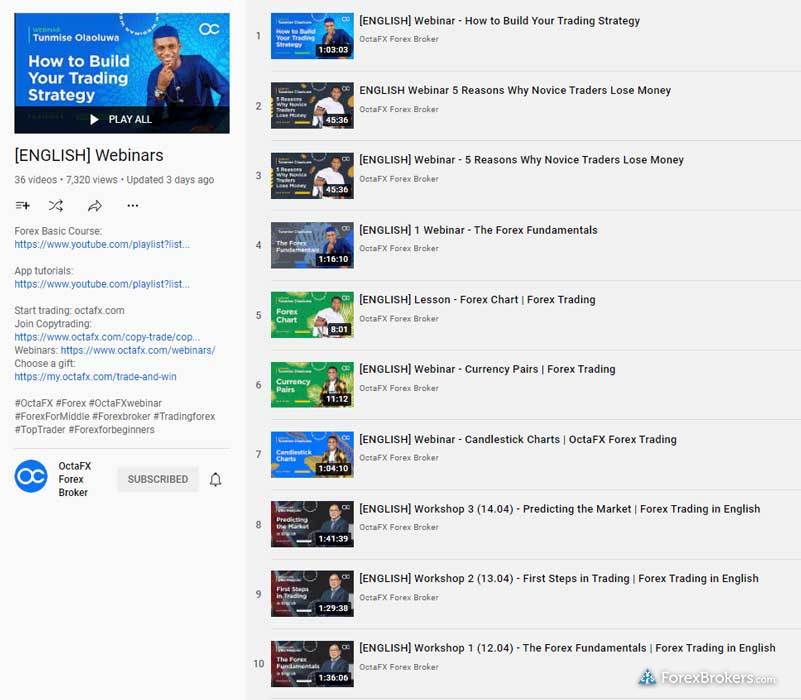The height and width of the screenshot is (700, 801).
Task: Open the OctaFX channel avatar logo
Action: [x=31, y=476]
